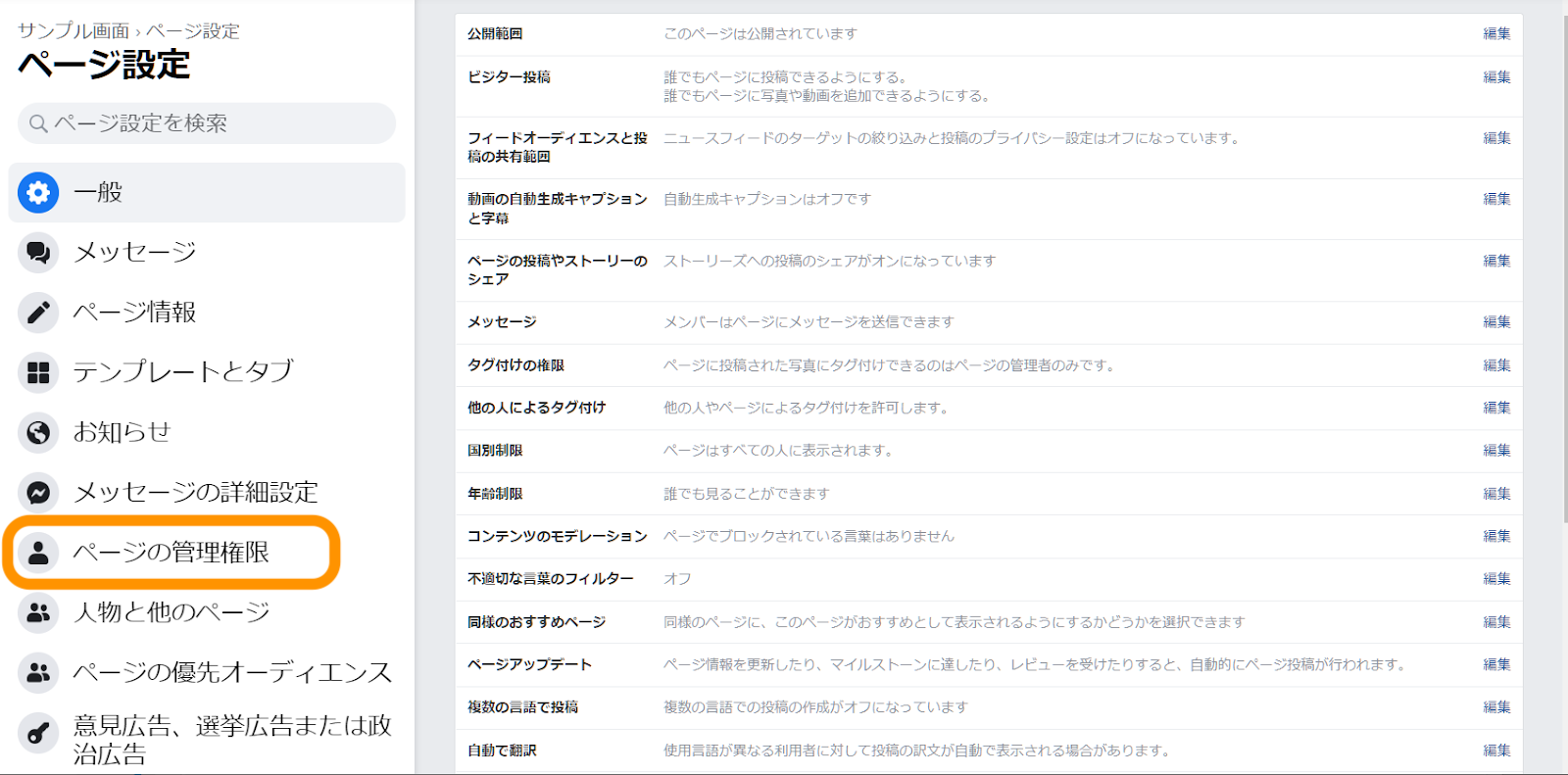Click the ビジター投稿 row label

(509, 76)
